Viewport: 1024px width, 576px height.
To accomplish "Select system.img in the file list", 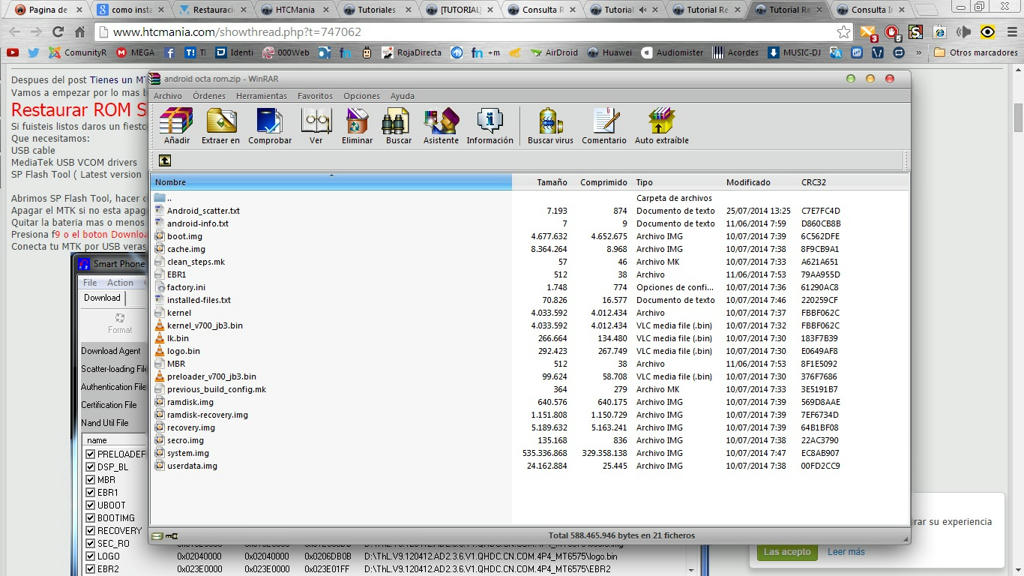I will (188, 453).
